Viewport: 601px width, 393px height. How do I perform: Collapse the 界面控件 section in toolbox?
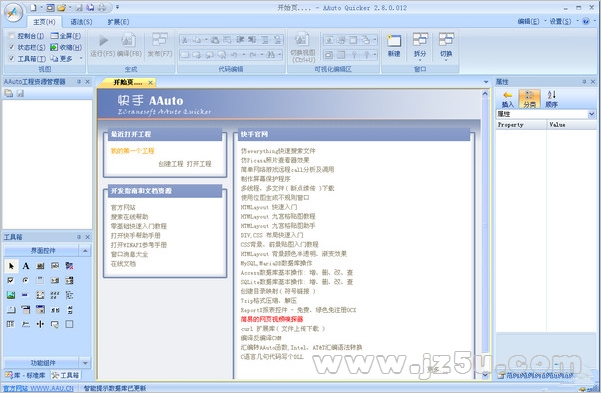(85, 251)
